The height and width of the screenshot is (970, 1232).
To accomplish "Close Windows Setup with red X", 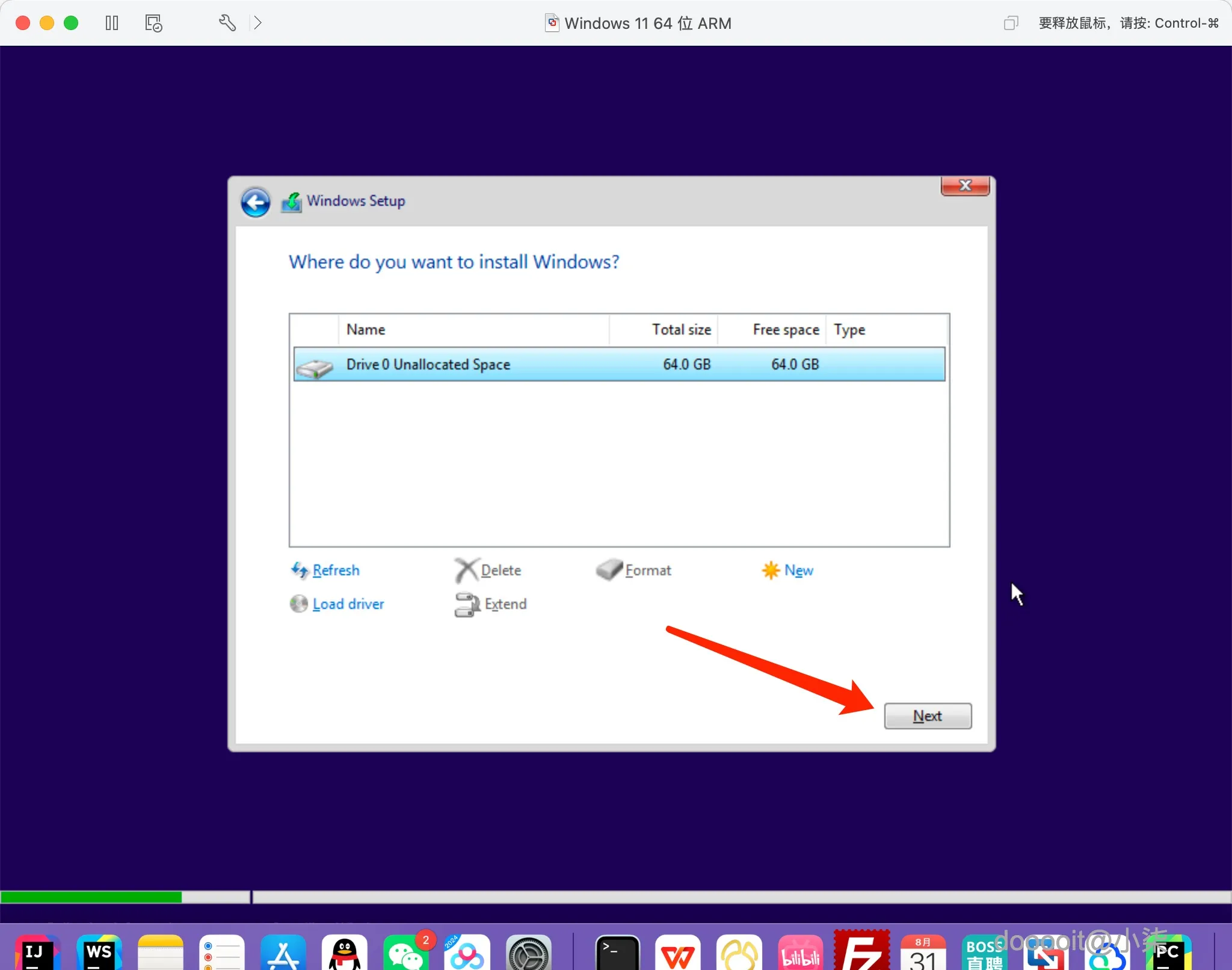I will [965, 186].
